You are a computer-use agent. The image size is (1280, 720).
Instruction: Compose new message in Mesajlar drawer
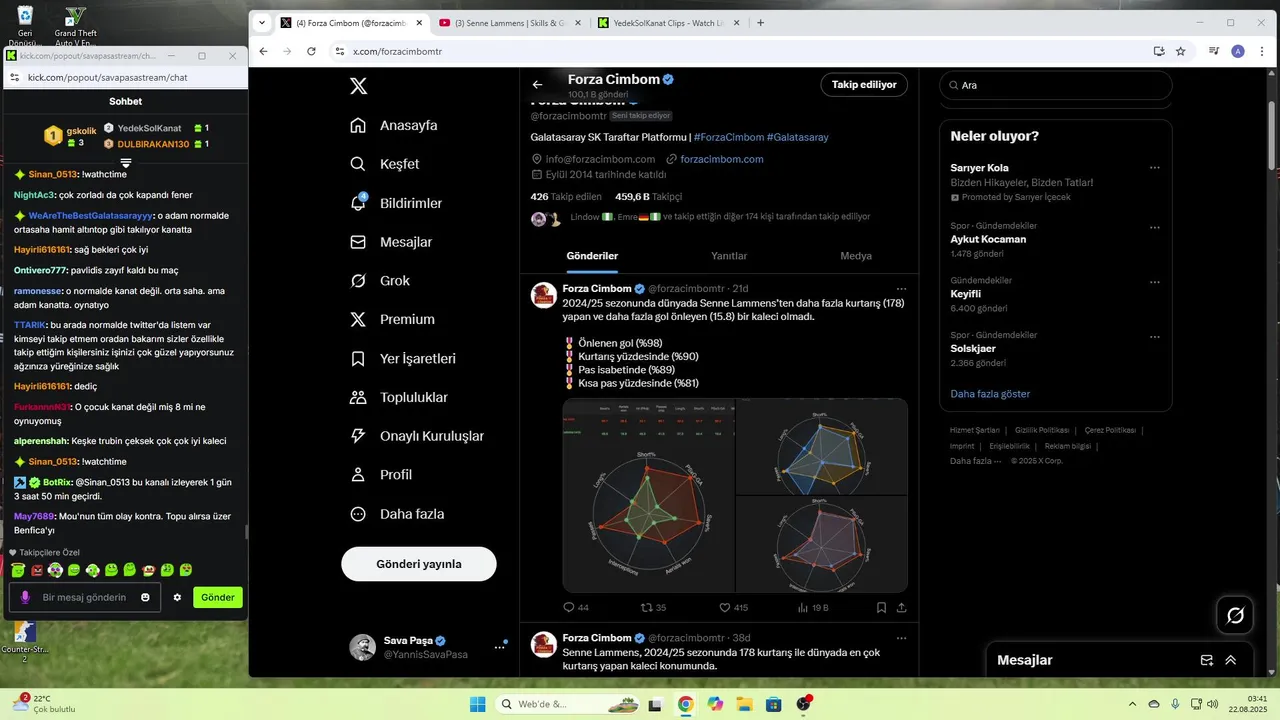coord(1207,660)
